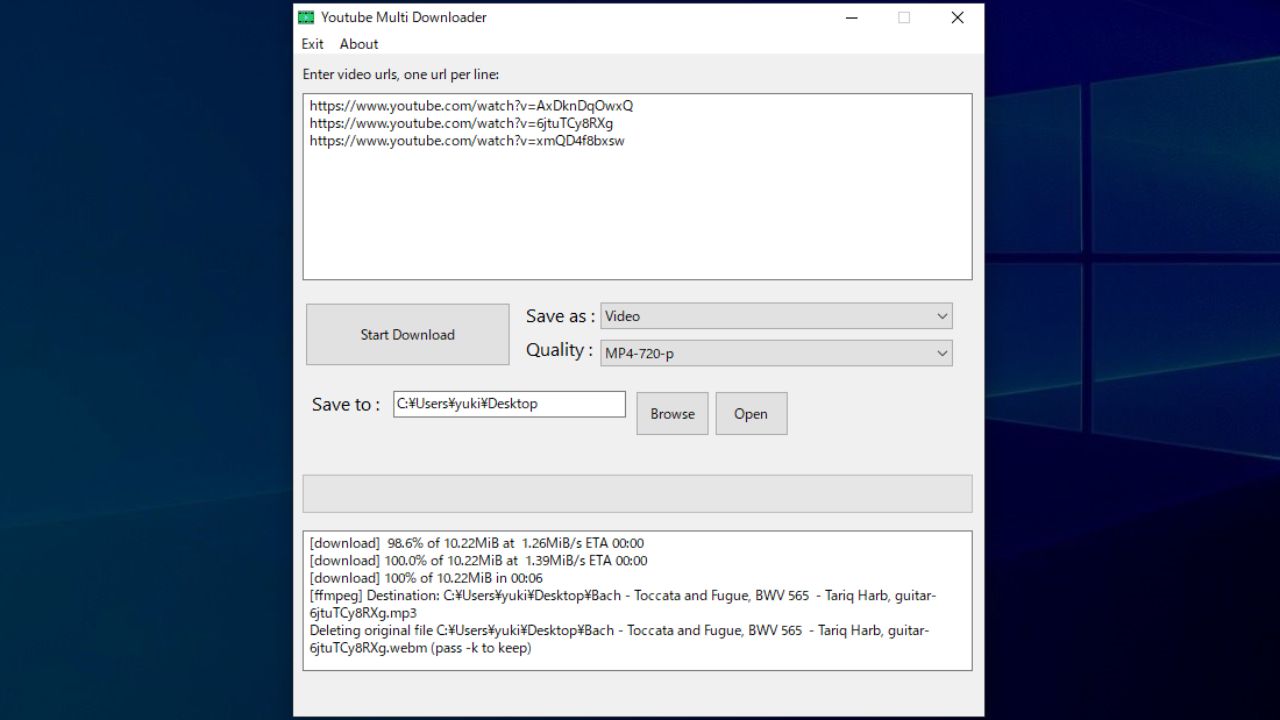The image size is (1280, 720).
Task: Open the Quality MP4-720-p dropdown
Action: [776, 353]
